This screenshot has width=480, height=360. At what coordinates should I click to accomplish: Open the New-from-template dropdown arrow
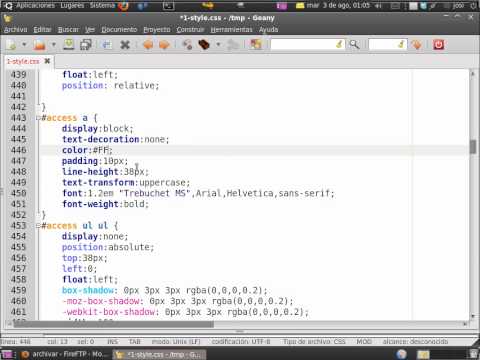click(24, 44)
